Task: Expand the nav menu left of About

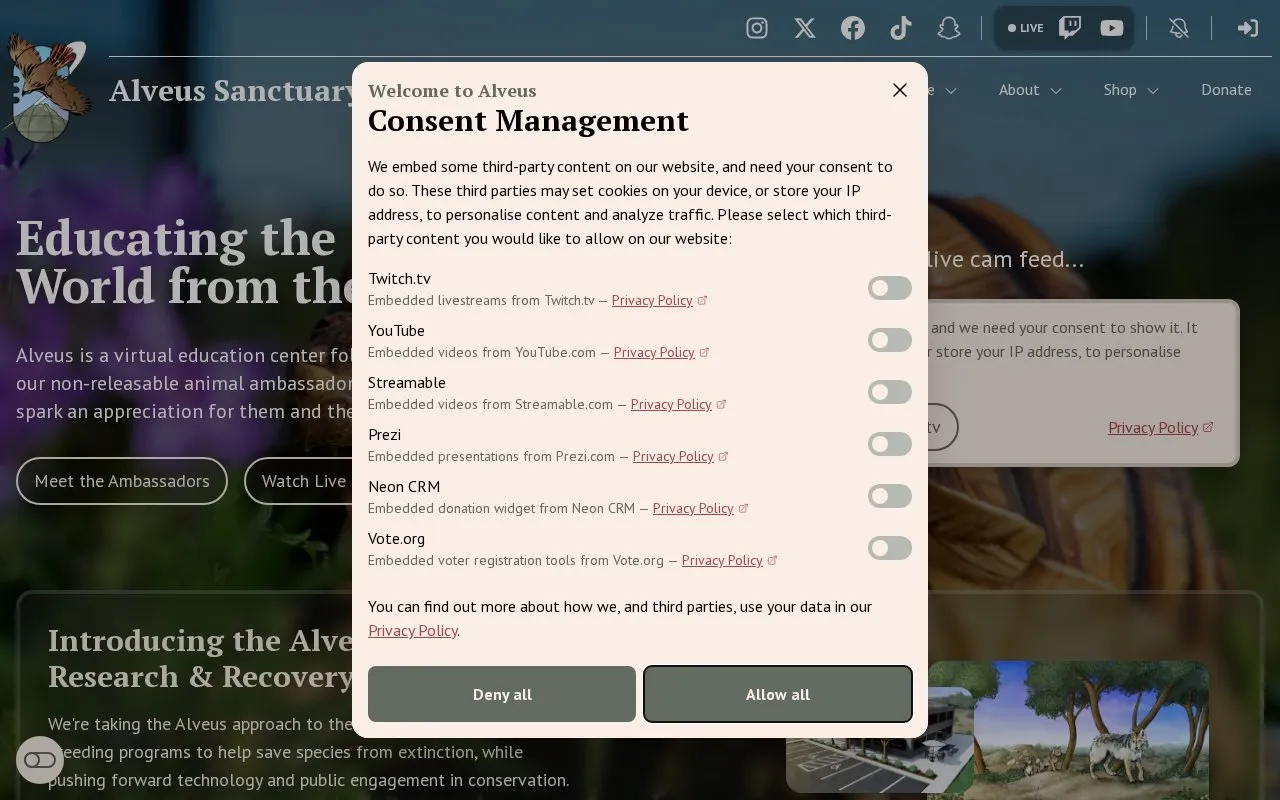Action: (943, 90)
